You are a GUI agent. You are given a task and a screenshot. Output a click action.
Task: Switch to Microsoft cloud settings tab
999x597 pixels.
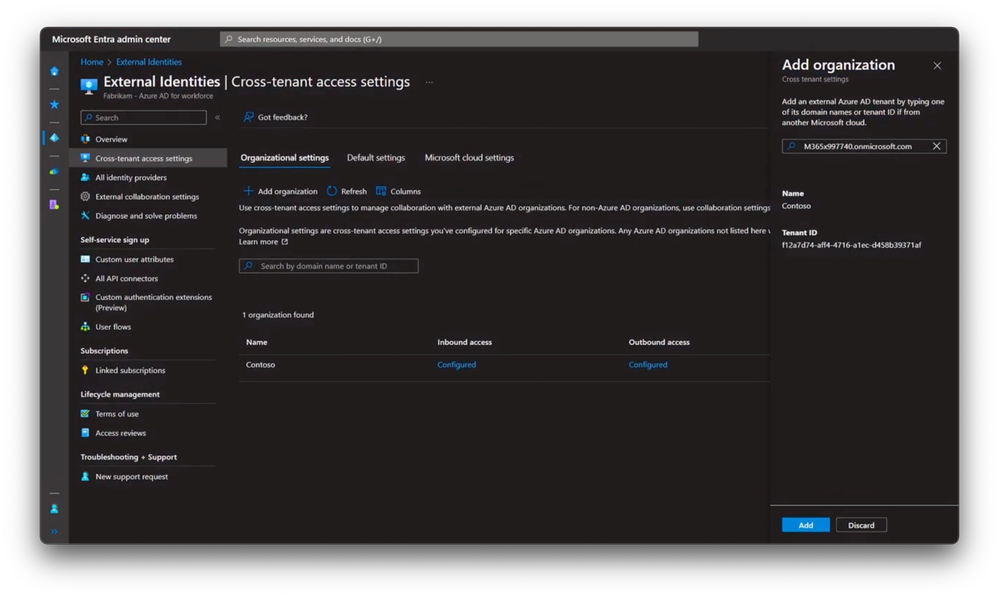pyautogui.click(x=469, y=157)
